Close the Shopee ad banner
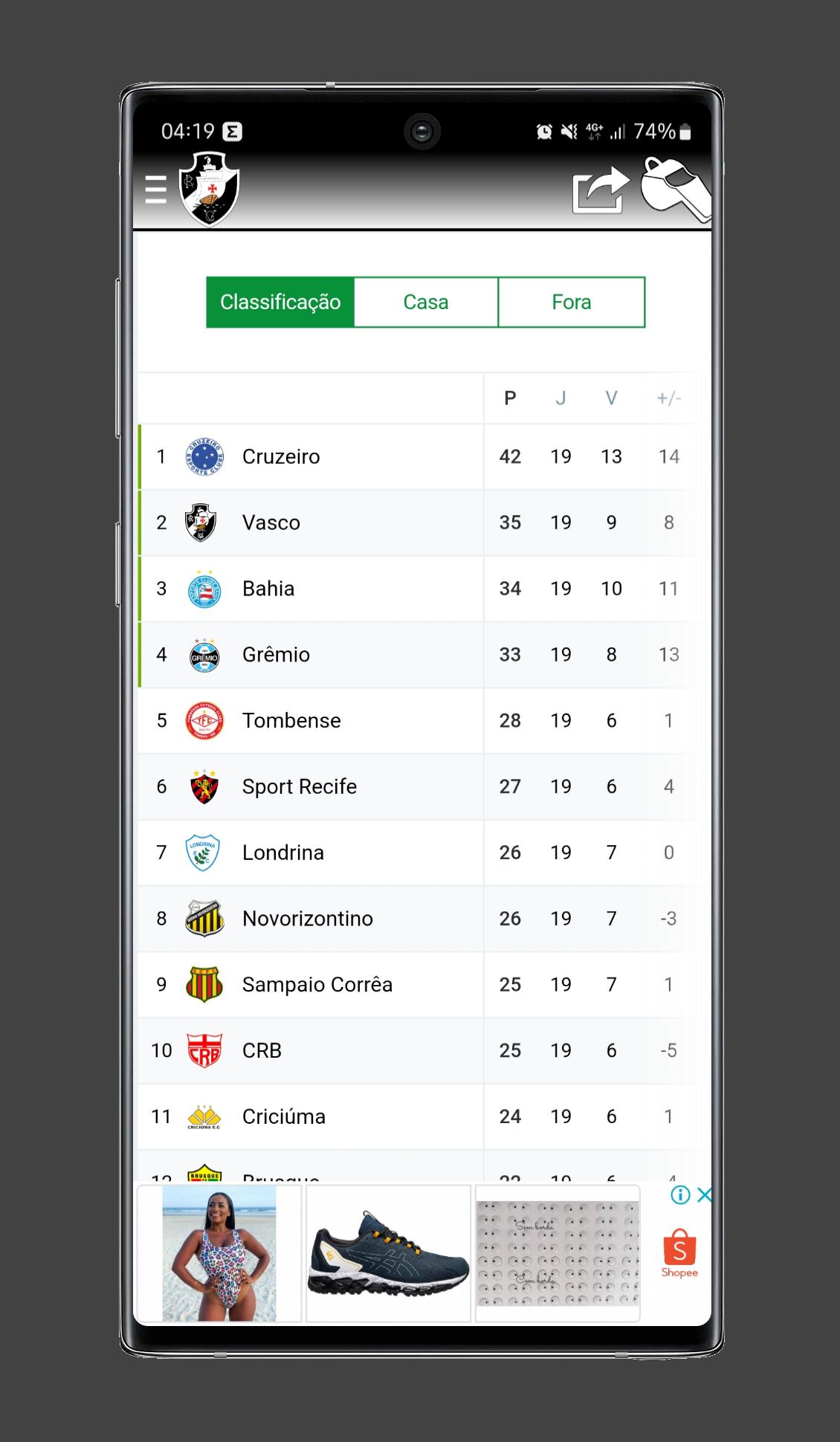 704,1195
